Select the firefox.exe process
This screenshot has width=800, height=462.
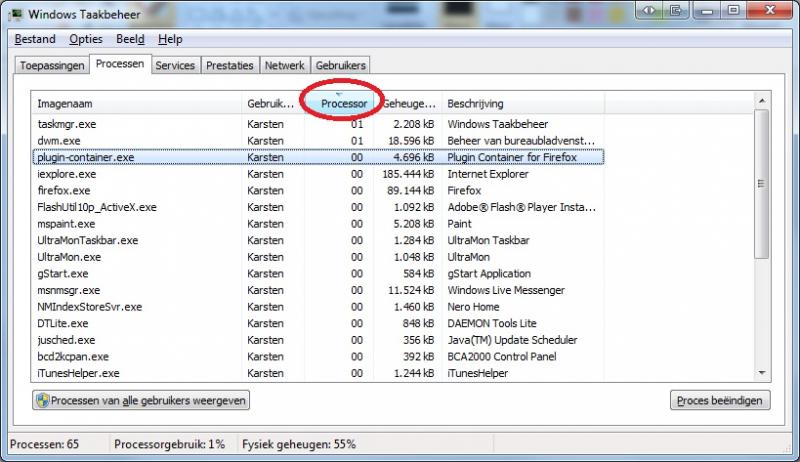pos(318,190)
